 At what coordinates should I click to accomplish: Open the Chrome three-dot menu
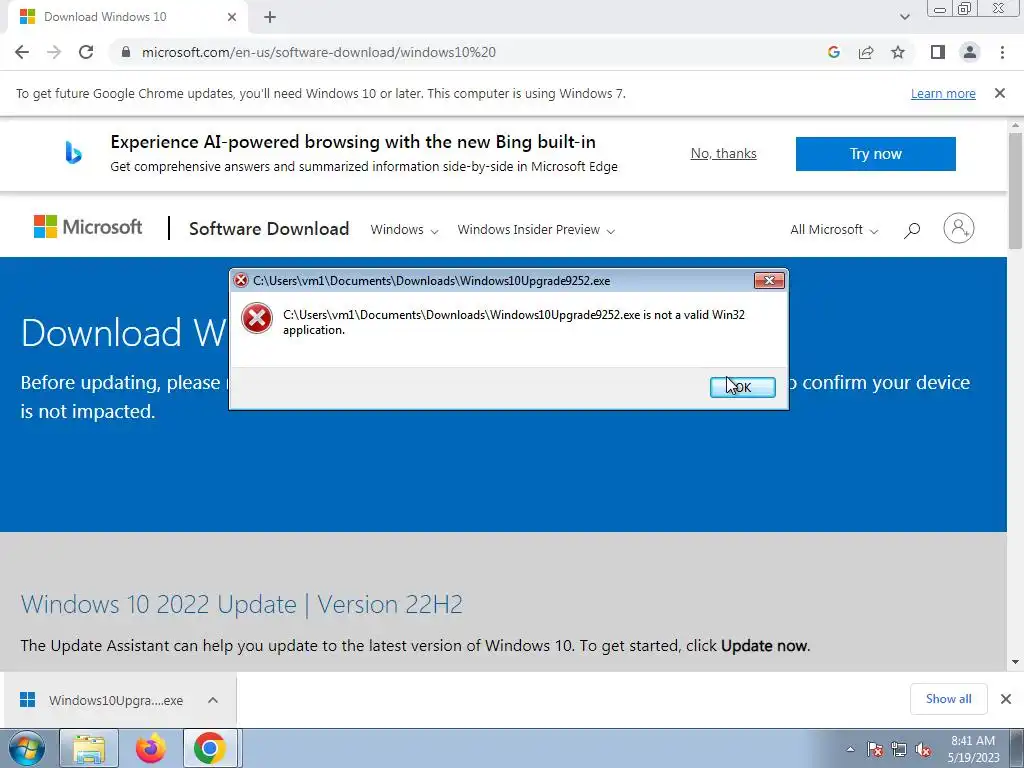pyautogui.click(x=1002, y=52)
